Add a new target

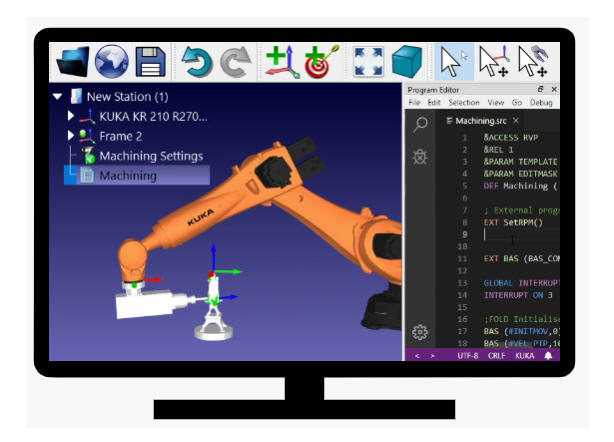click(321, 62)
